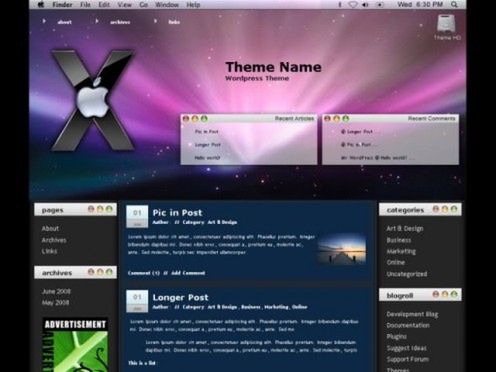Open the Window menu
496x372 pixels.
(x=167, y=5)
